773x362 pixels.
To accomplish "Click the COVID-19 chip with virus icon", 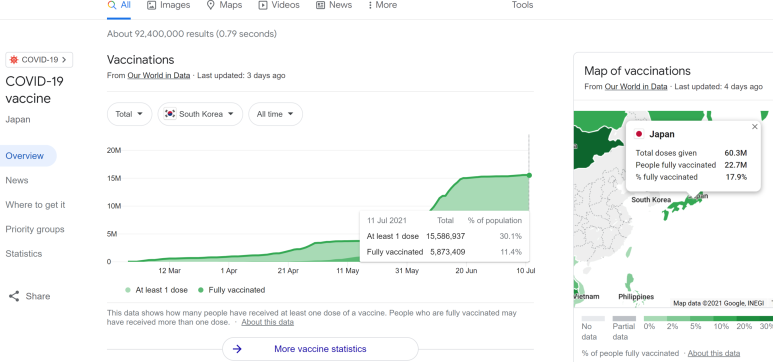I will click(x=39, y=60).
